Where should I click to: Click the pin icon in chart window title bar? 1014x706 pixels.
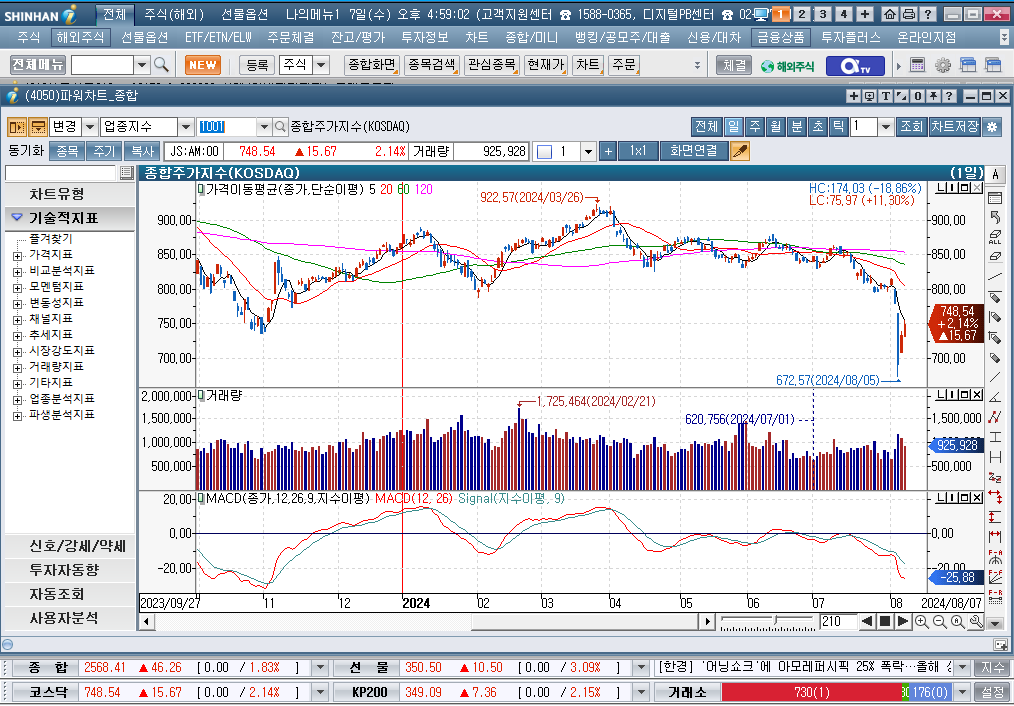[x=933, y=96]
